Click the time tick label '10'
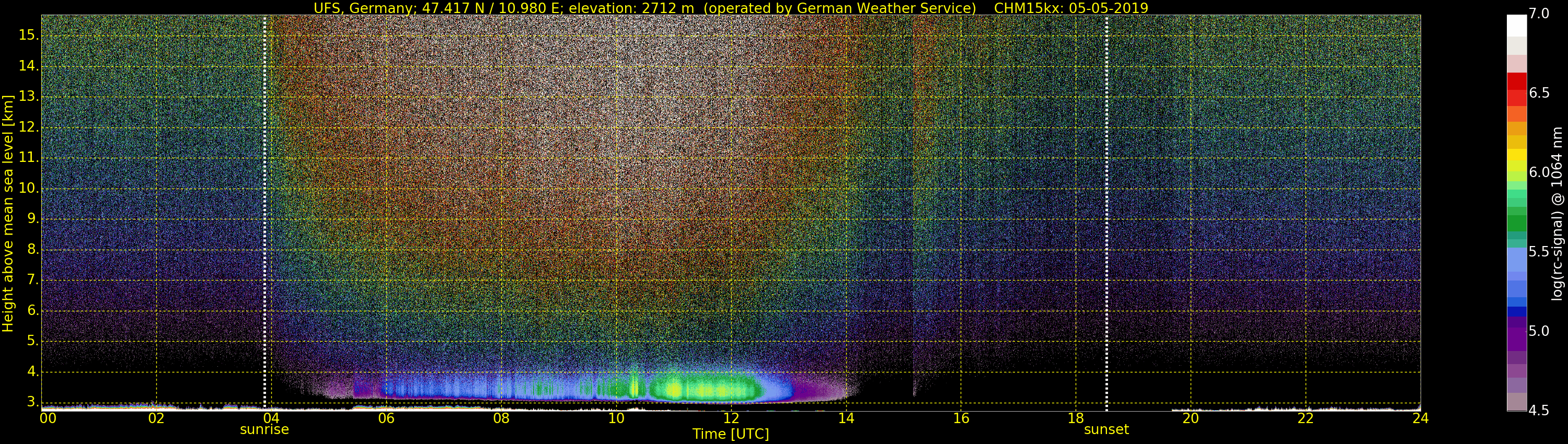 pyautogui.click(x=616, y=418)
